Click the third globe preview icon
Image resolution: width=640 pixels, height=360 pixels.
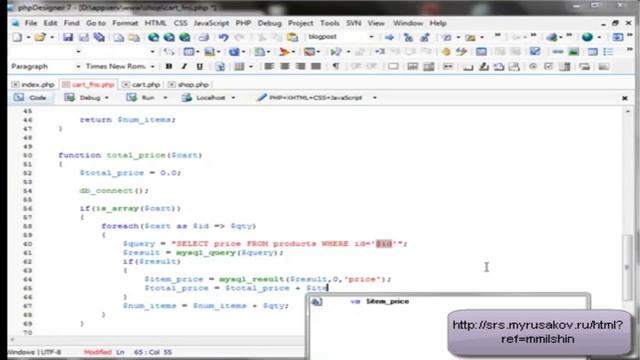pyautogui.click(x=185, y=37)
